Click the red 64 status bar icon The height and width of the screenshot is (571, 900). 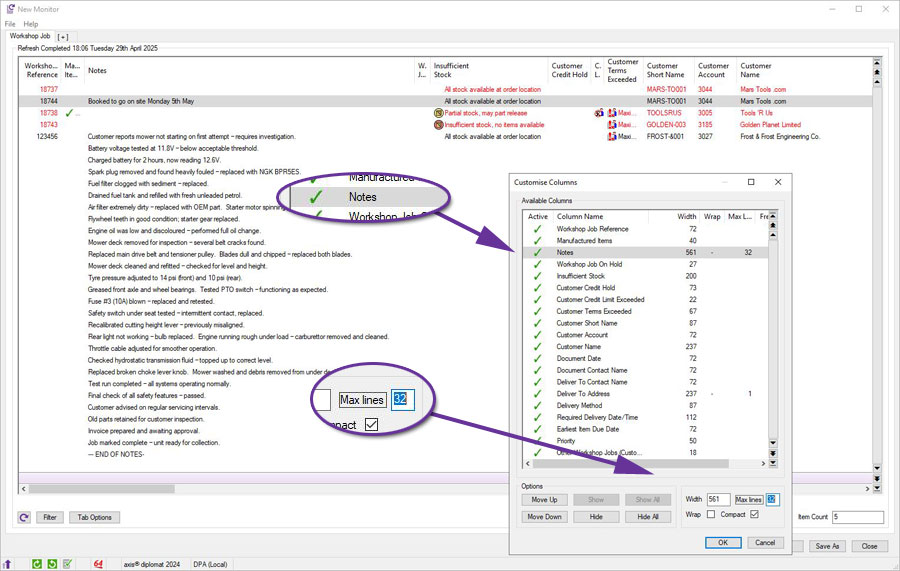98,564
